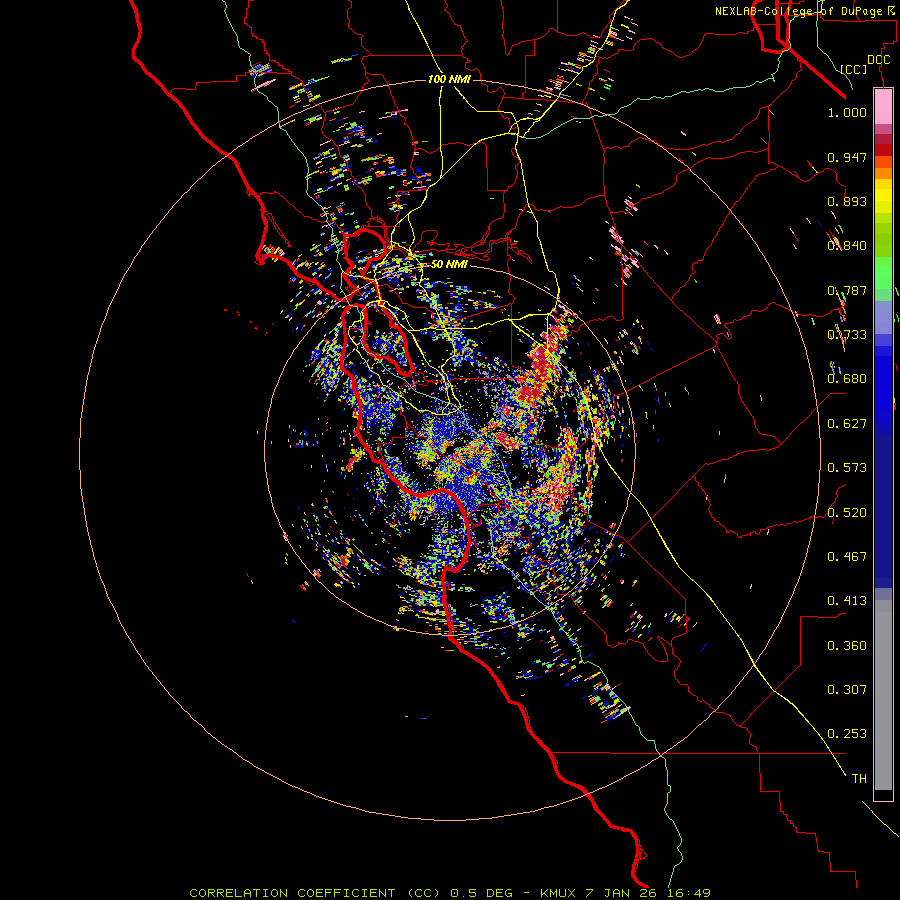Screen dimensions: 900x900
Task: Select the 0.947 legend value
Action: pyautogui.click(x=847, y=157)
